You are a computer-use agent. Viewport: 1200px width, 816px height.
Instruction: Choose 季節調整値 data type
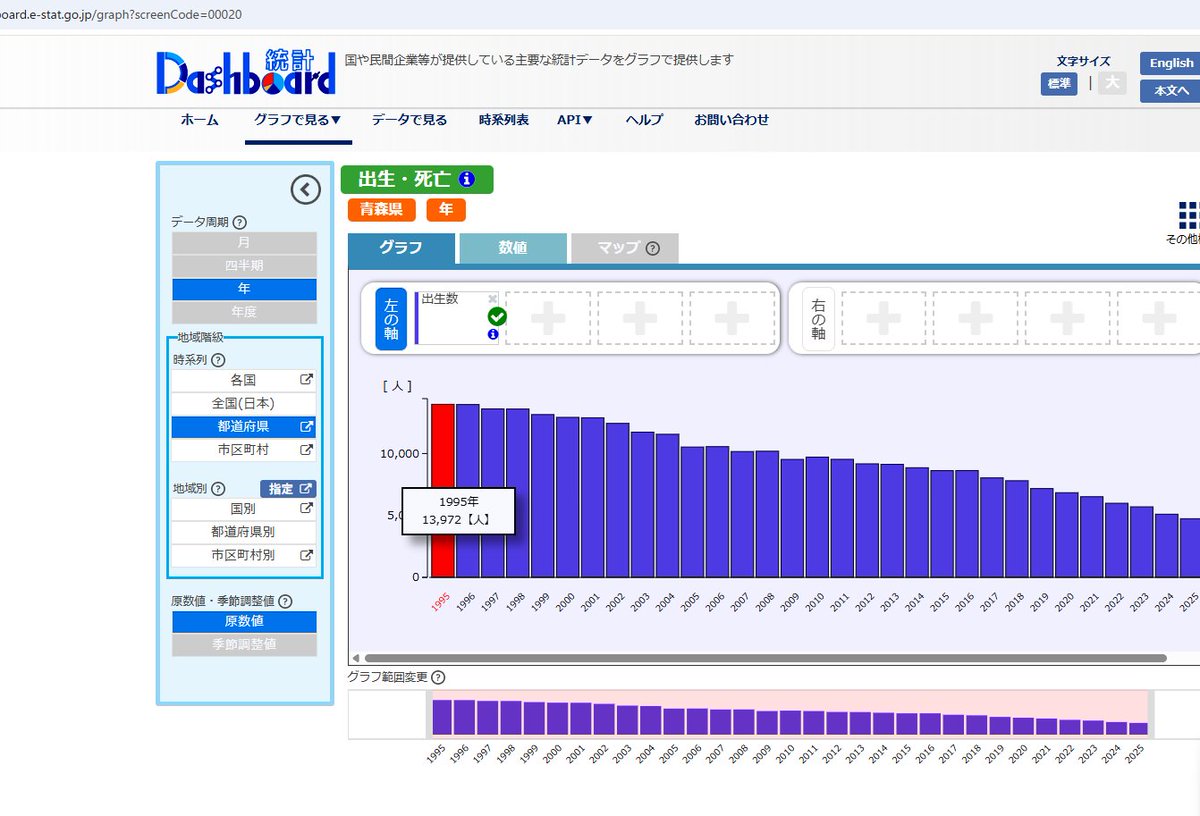[244, 645]
